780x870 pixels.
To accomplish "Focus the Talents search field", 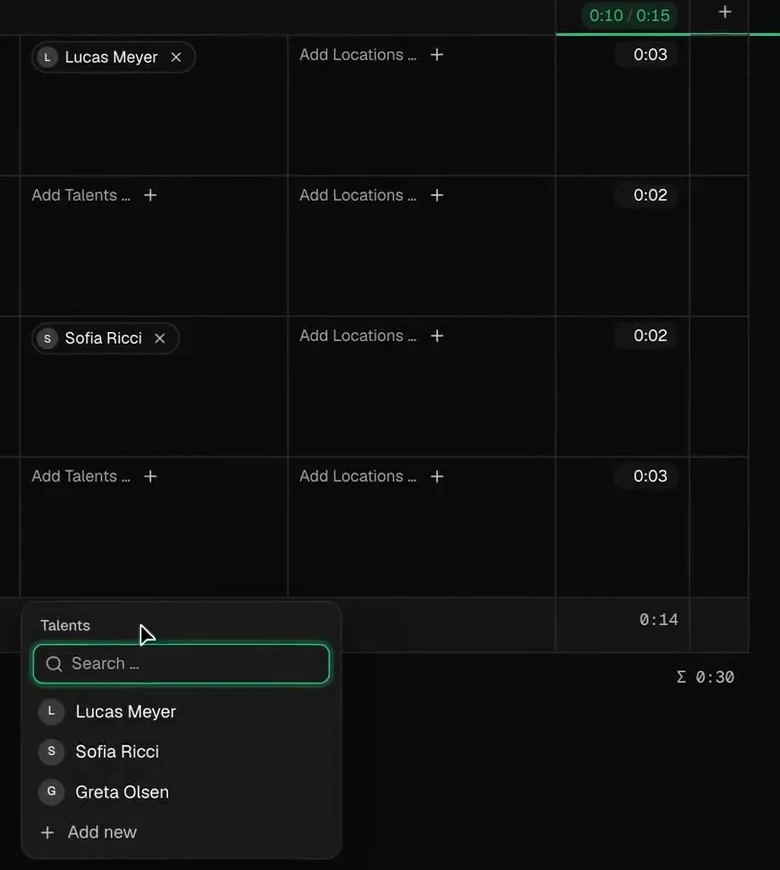I will [181, 664].
